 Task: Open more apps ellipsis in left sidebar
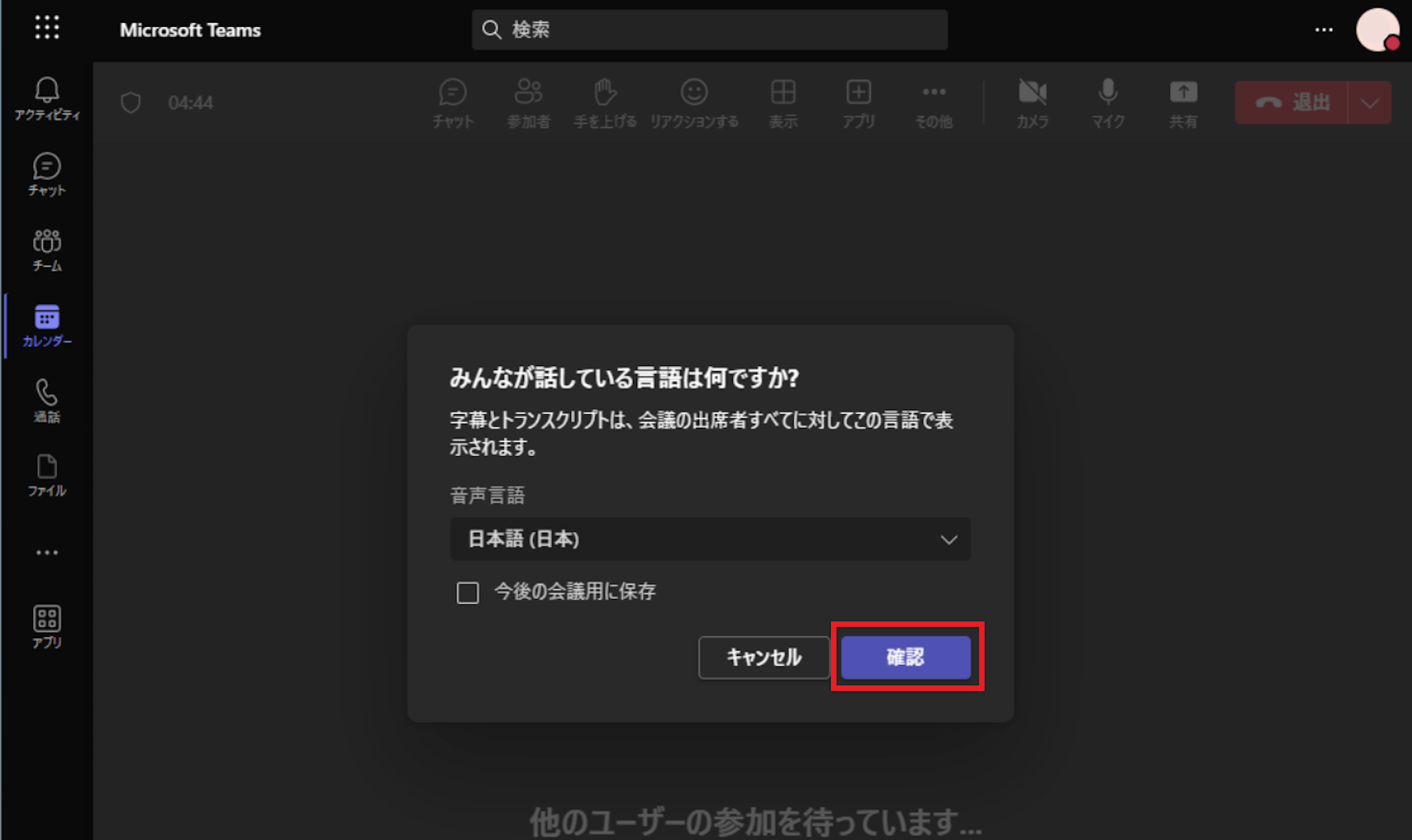pyautogui.click(x=47, y=552)
